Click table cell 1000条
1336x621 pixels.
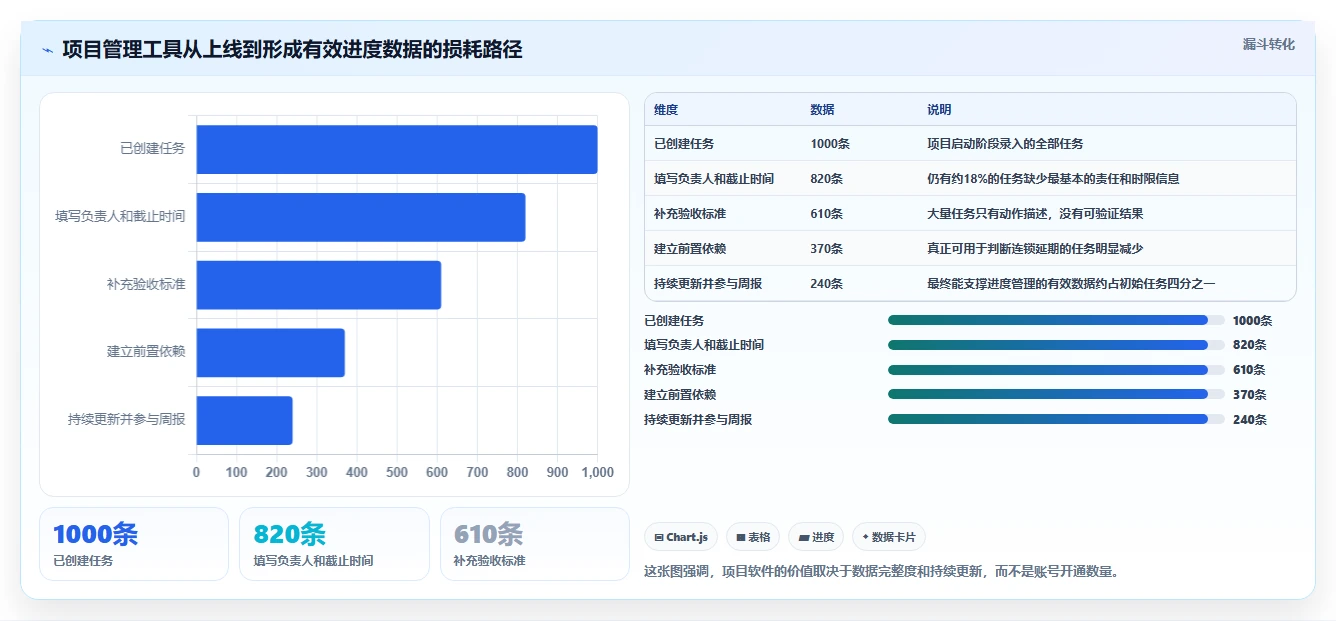(x=830, y=144)
